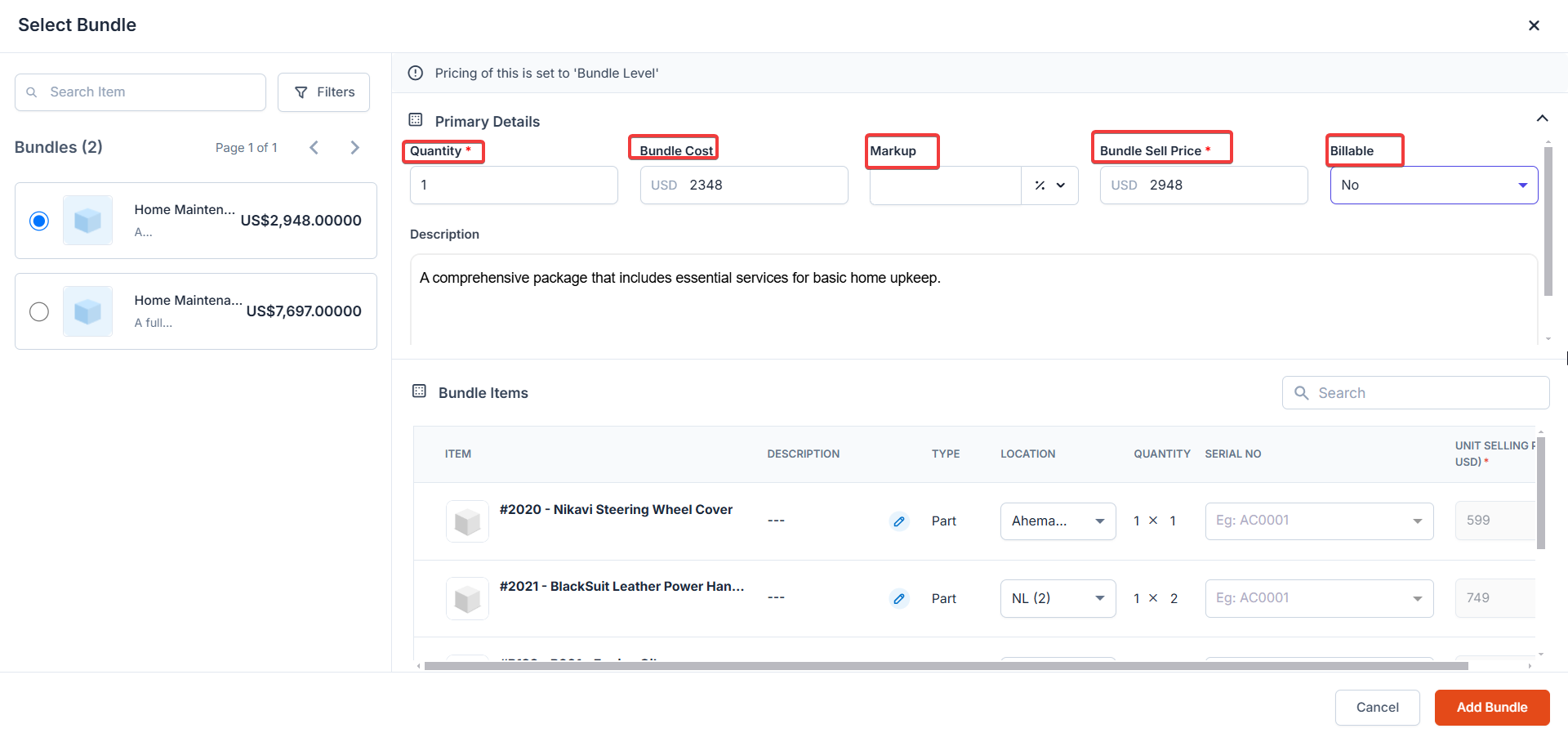
Task: Click the Primary Details section icon
Action: tap(416, 120)
